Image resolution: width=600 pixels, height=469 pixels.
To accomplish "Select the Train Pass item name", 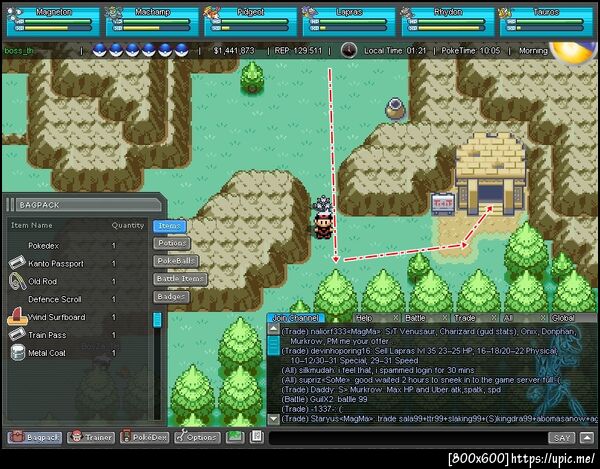I will (x=47, y=335).
